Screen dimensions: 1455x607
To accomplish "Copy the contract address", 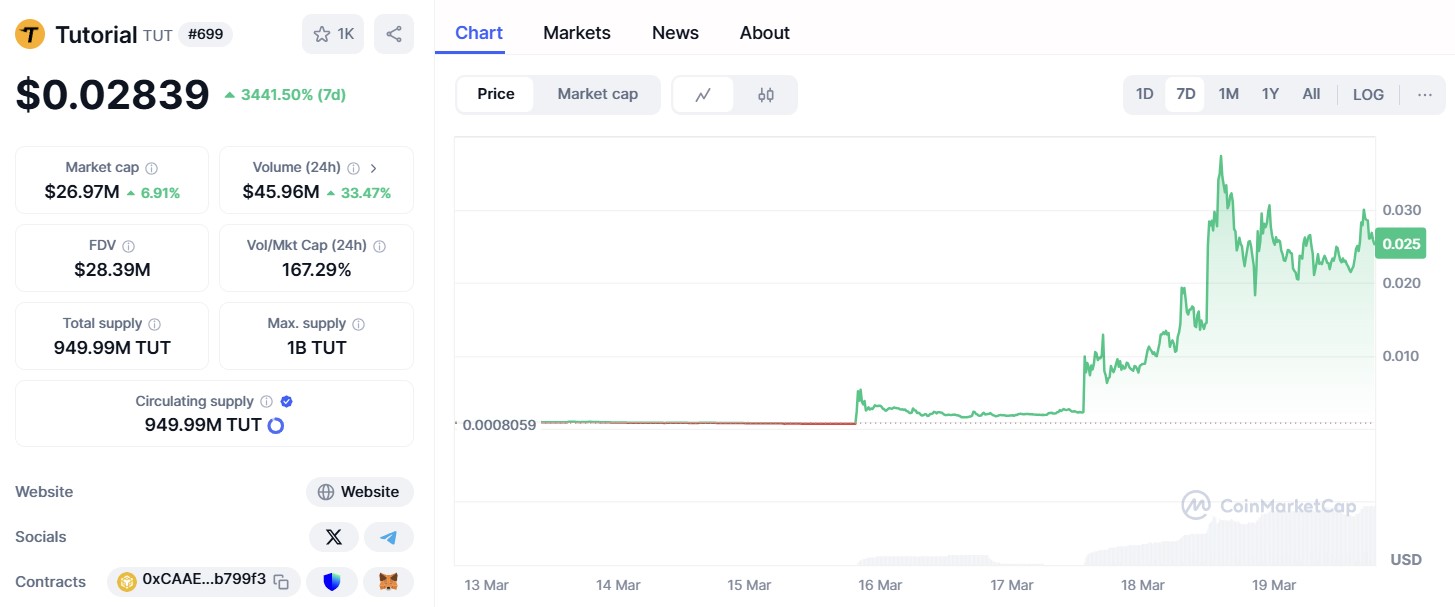I will 282,581.
